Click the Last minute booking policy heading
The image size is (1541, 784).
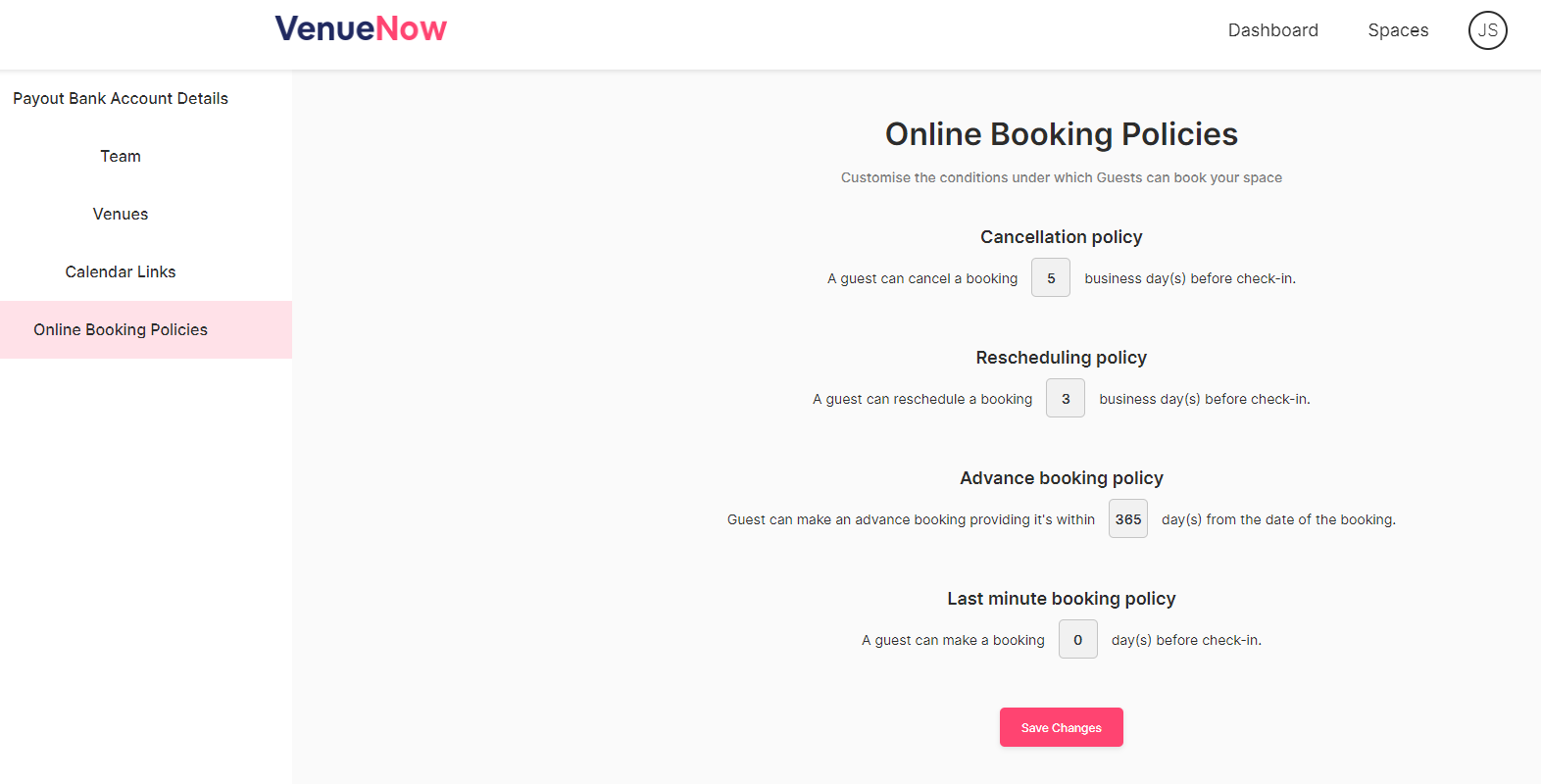(x=1062, y=599)
